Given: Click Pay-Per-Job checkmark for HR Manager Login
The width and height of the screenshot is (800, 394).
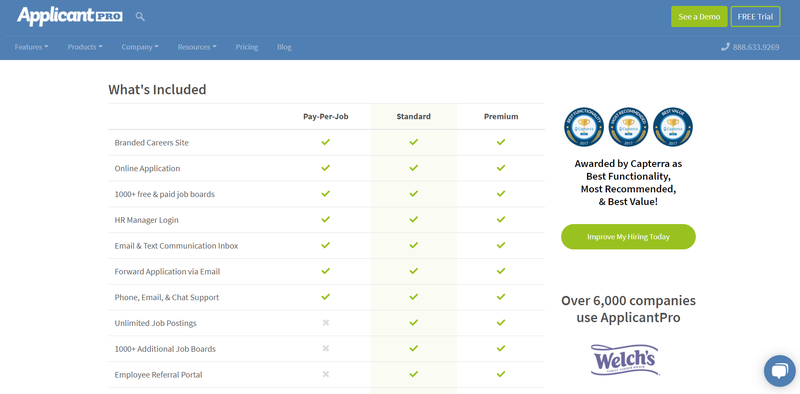Looking at the screenshot, I should 326,219.
